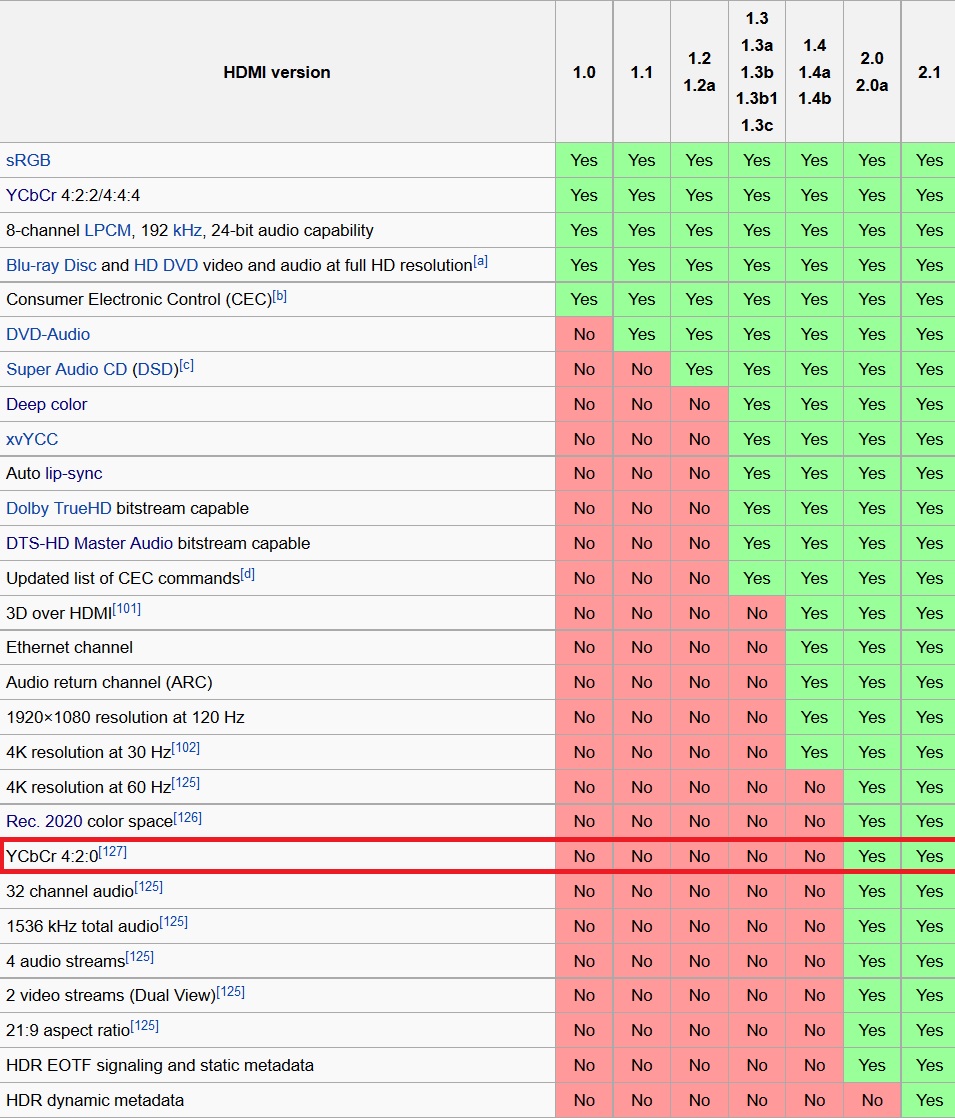Select the 2.1 column header
The height and width of the screenshot is (1118, 955).
click(929, 72)
